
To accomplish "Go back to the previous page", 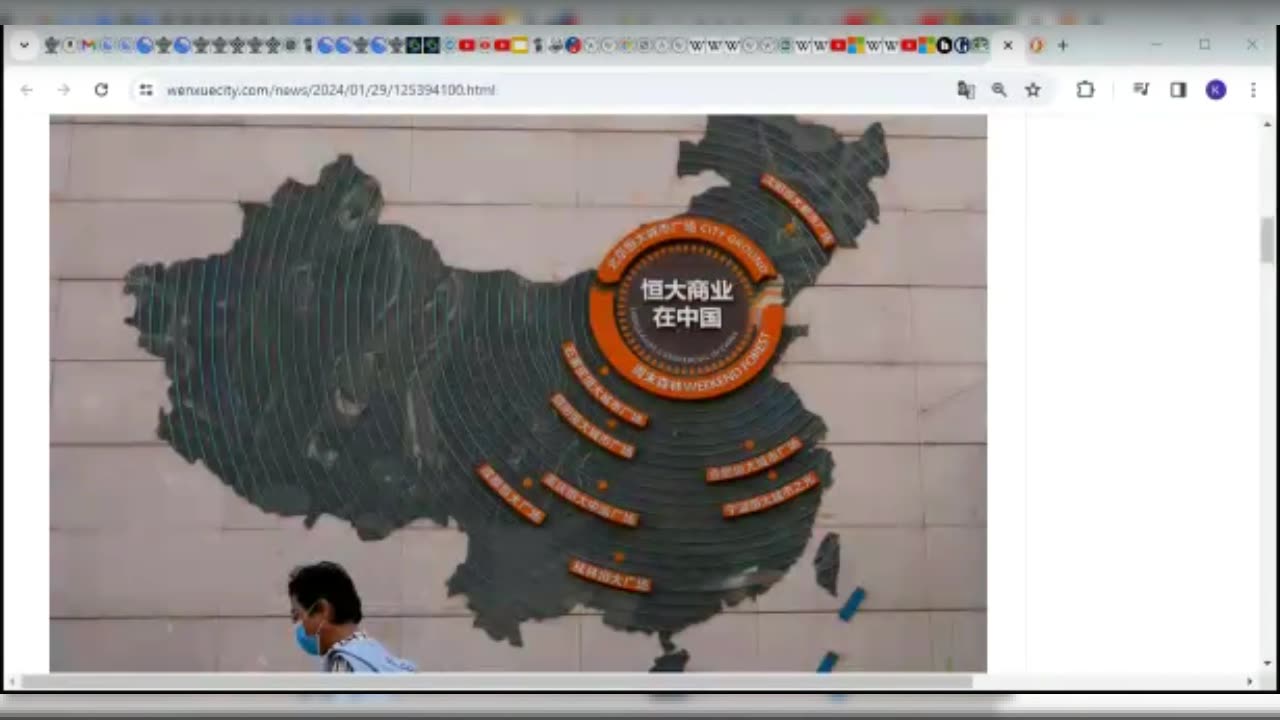I will 27,90.
